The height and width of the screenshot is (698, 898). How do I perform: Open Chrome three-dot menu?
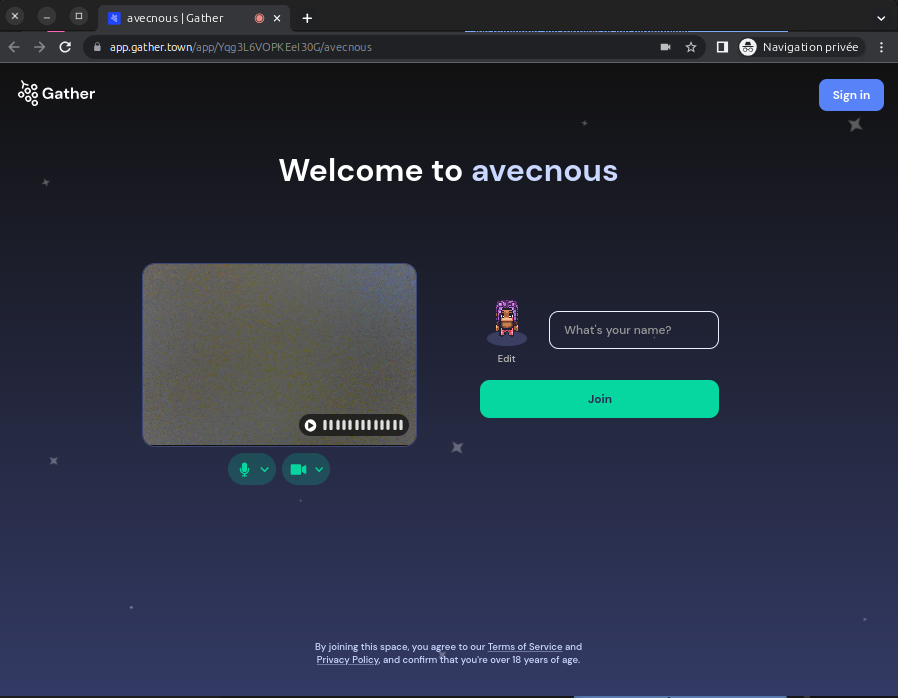pyautogui.click(x=881, y=47)
